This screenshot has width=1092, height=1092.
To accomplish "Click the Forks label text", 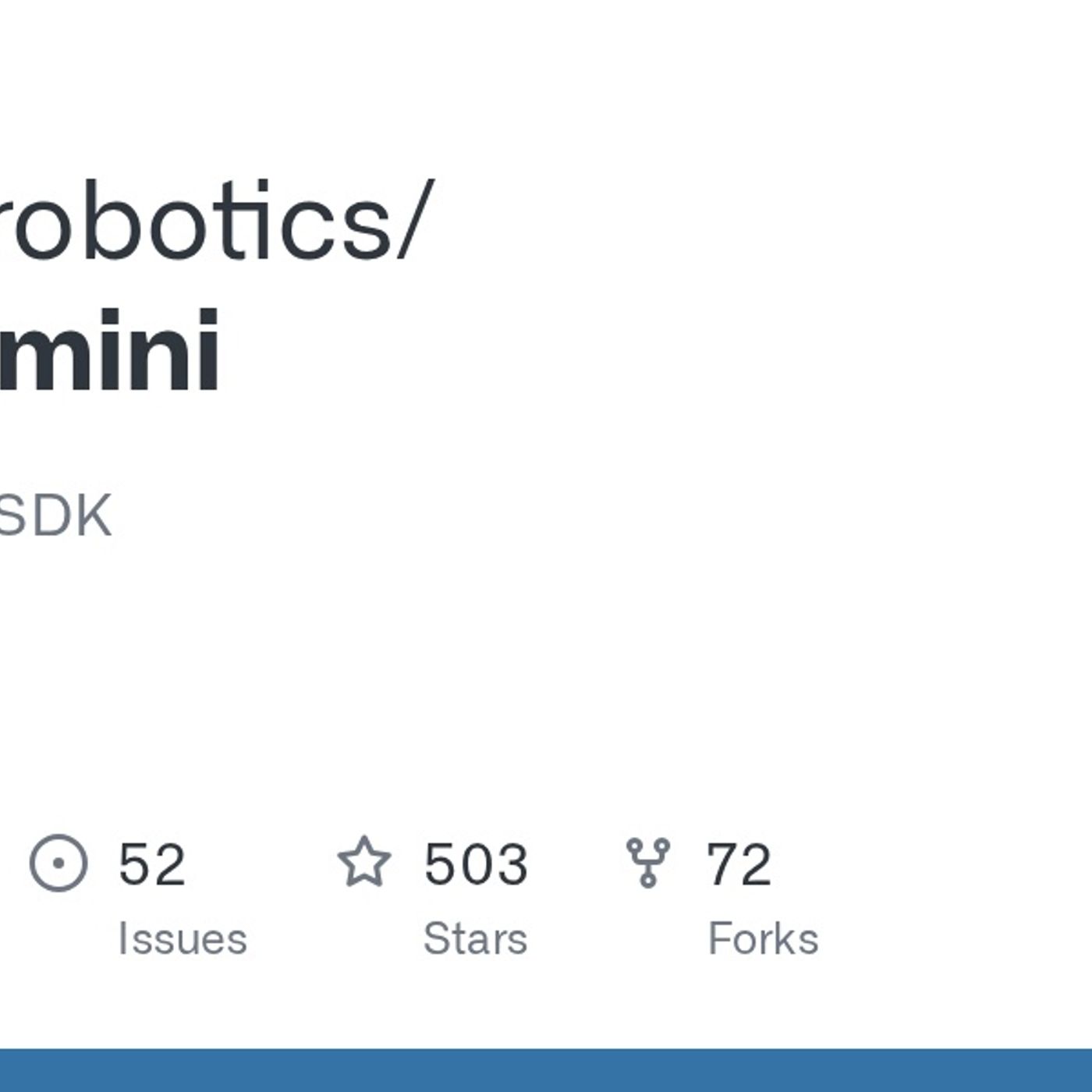I will point(763,938).
